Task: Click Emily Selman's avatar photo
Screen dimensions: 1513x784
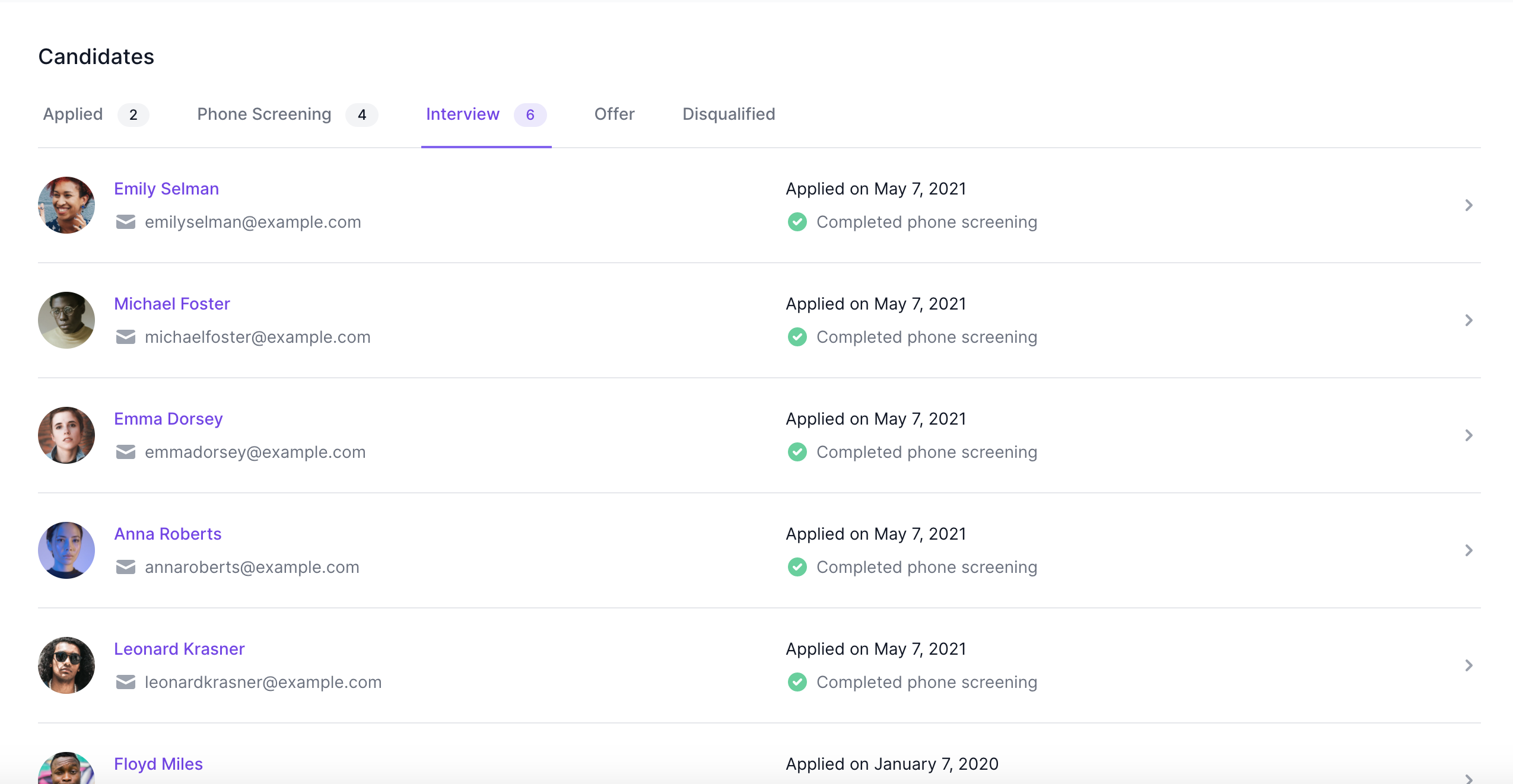Action: [x=66, y=205]
